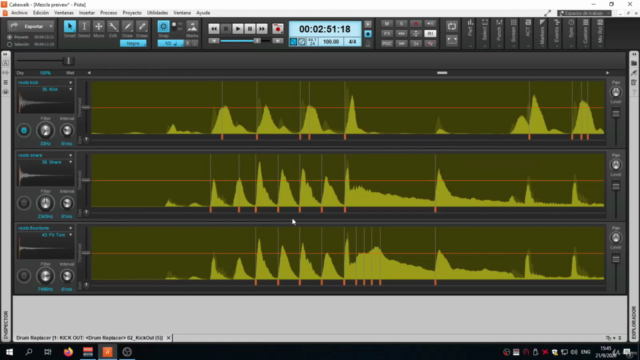Open the Exportar dropdown arrow
640x360 pixels.
point(51,27)
